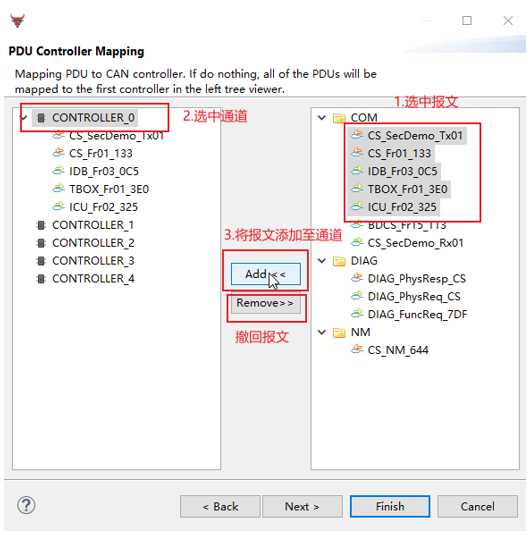The image size is (530, 535).
Task: Click the CONTROLLER_1 chip icon
Action: (41, 225)
